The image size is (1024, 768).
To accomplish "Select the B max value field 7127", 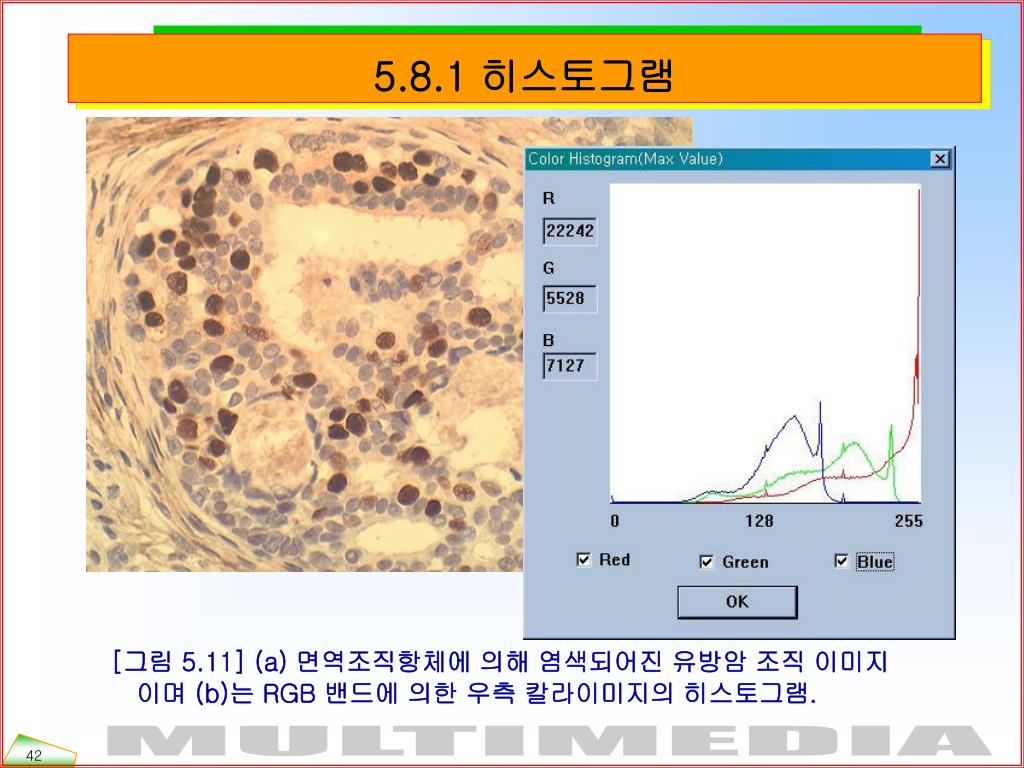I will [x=570, y=366].
